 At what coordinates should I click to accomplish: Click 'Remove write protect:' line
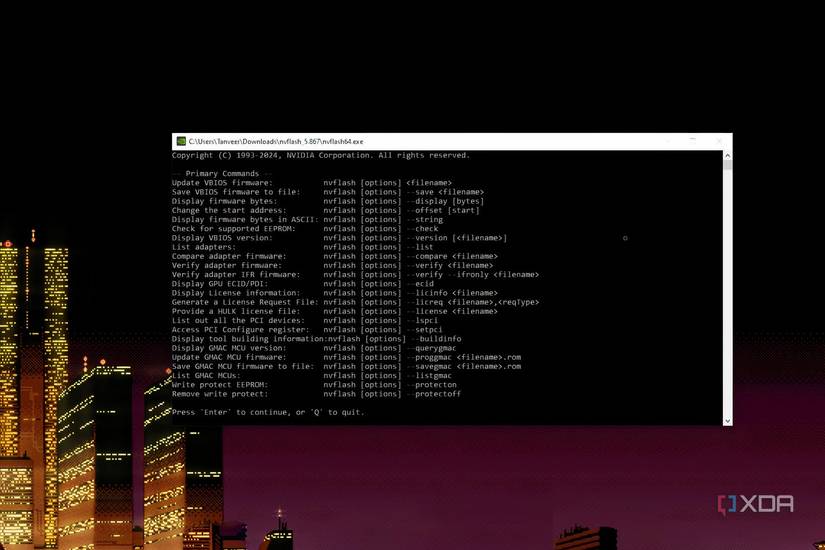pos(316,394)
